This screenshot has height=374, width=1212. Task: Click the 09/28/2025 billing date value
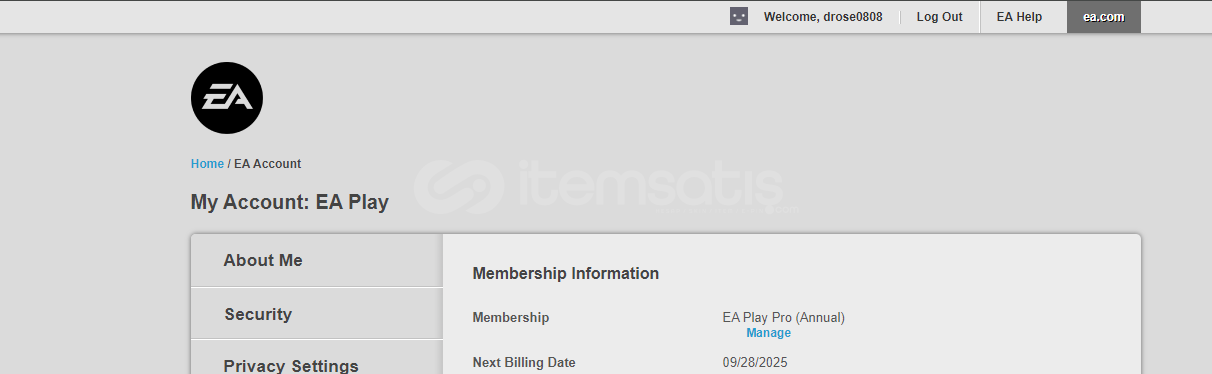[x=755, y=362]
